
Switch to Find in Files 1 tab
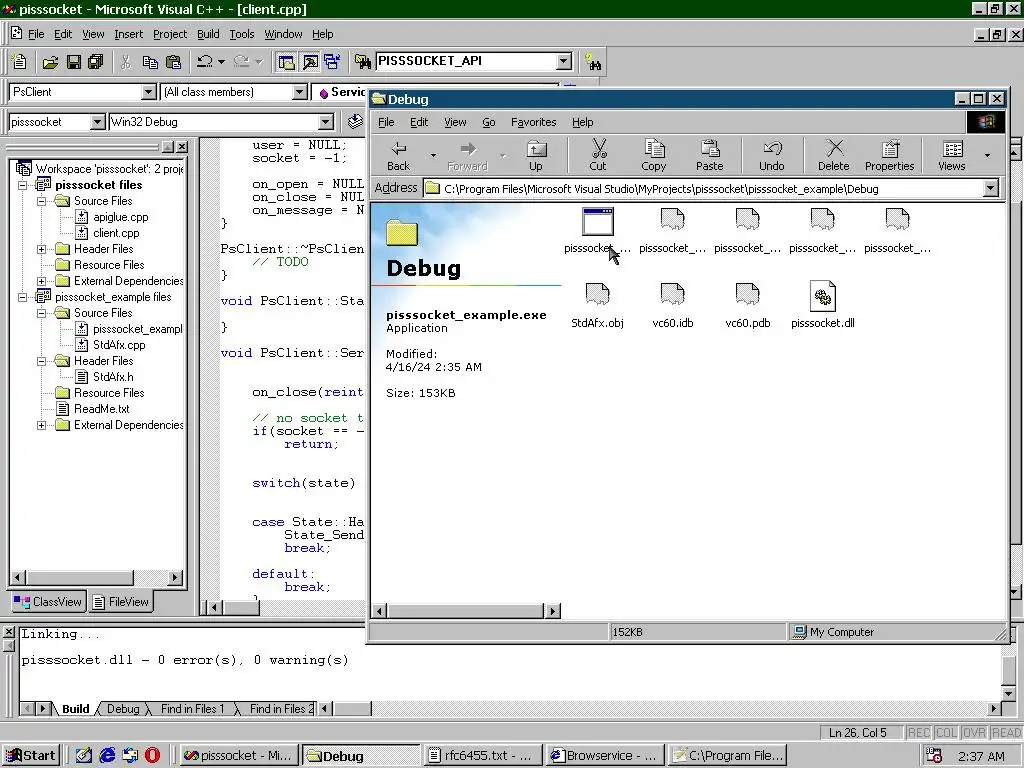tap(192, 709)
